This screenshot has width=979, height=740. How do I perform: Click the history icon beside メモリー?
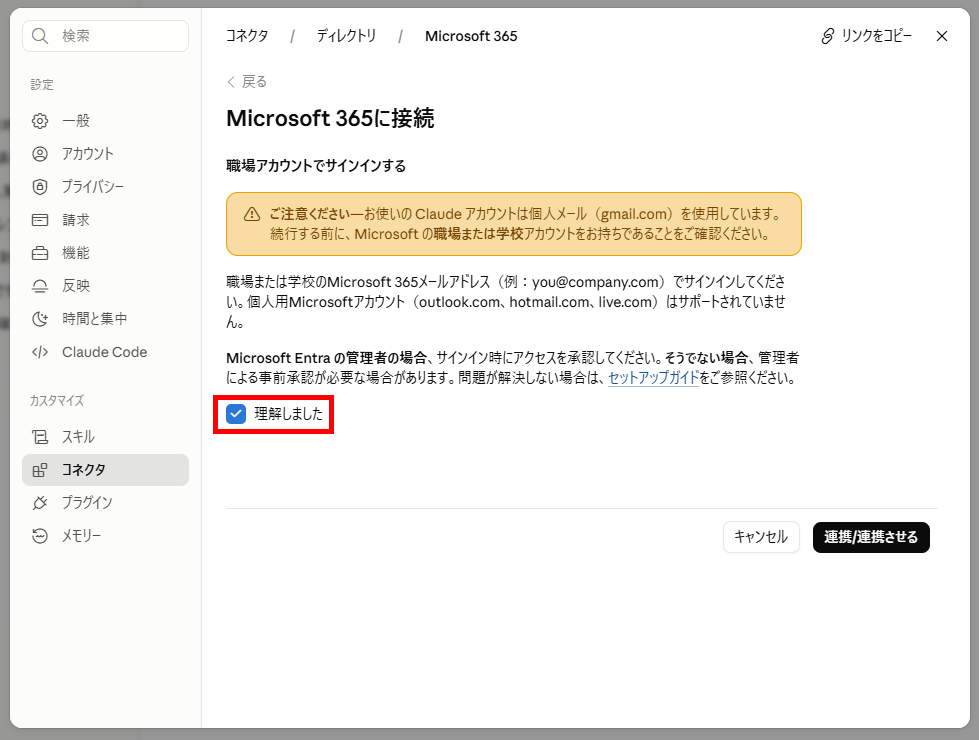(40, 536)
